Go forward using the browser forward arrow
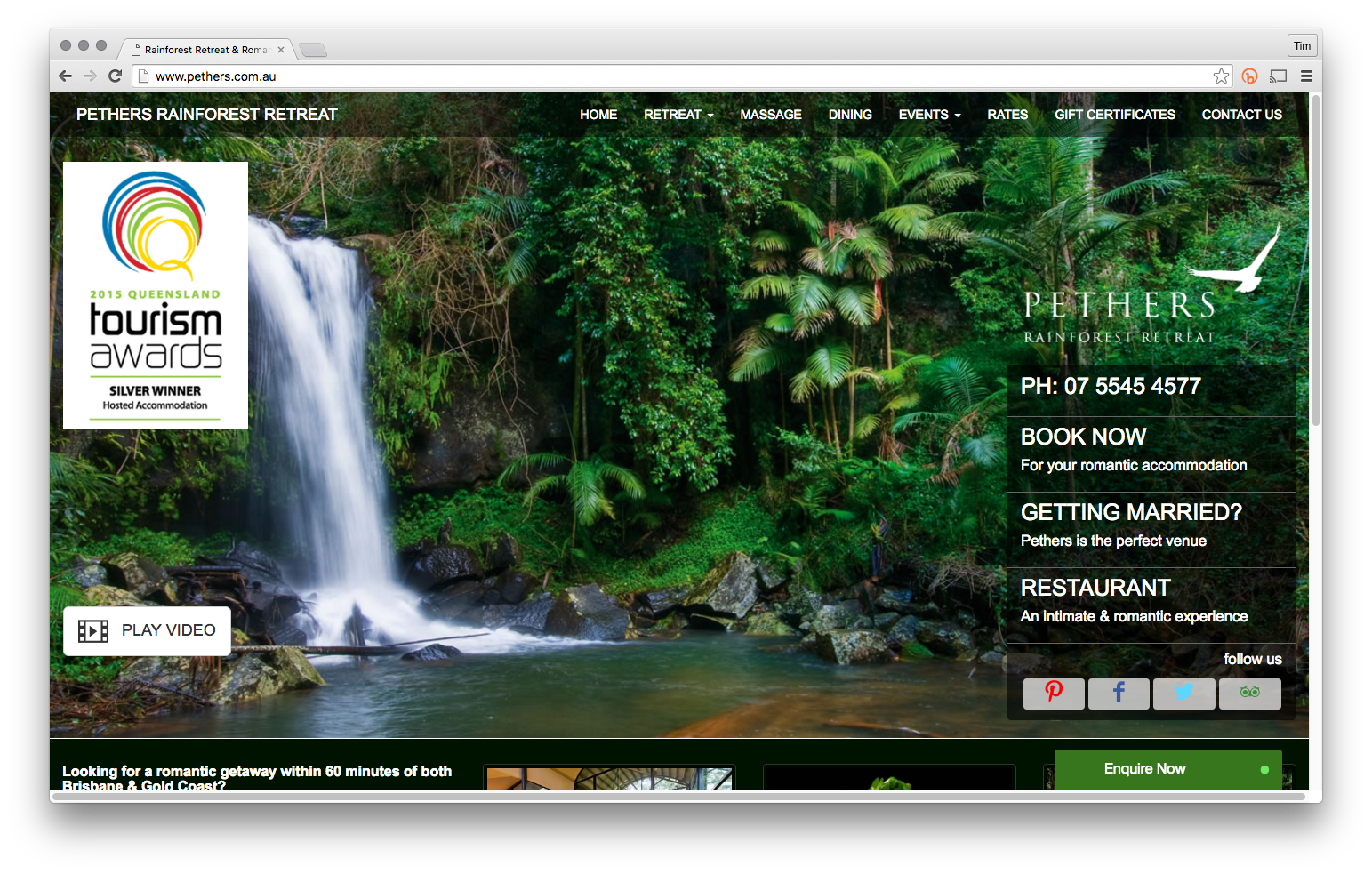This screenshot has width=1372, height=874. click(x=90, y=76)
